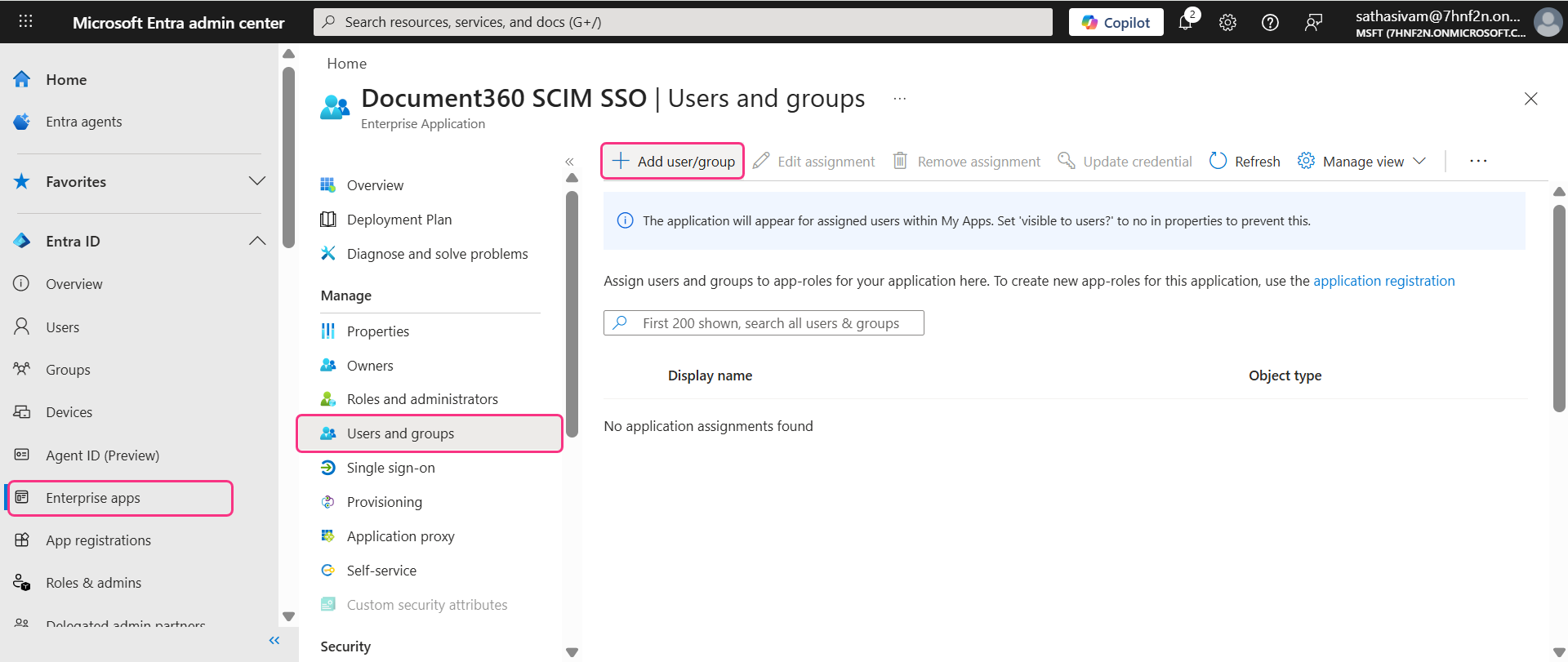1568x662 pixels.
Task: Open Roles & admins
Action: 93,583
